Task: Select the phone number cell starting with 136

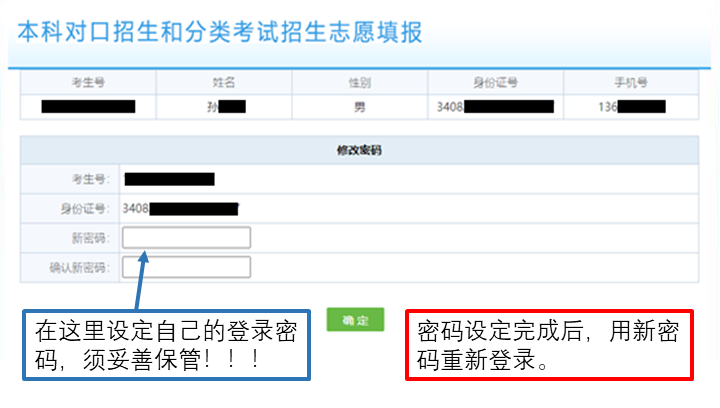Action: pyautogui.click(x=630, y=106)
